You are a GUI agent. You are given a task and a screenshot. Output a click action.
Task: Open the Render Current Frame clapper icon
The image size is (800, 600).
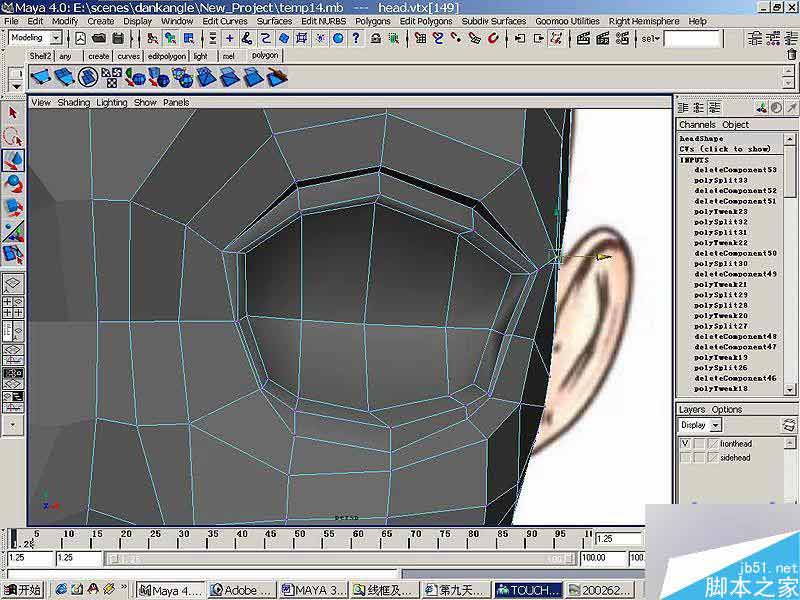(583, 38)
